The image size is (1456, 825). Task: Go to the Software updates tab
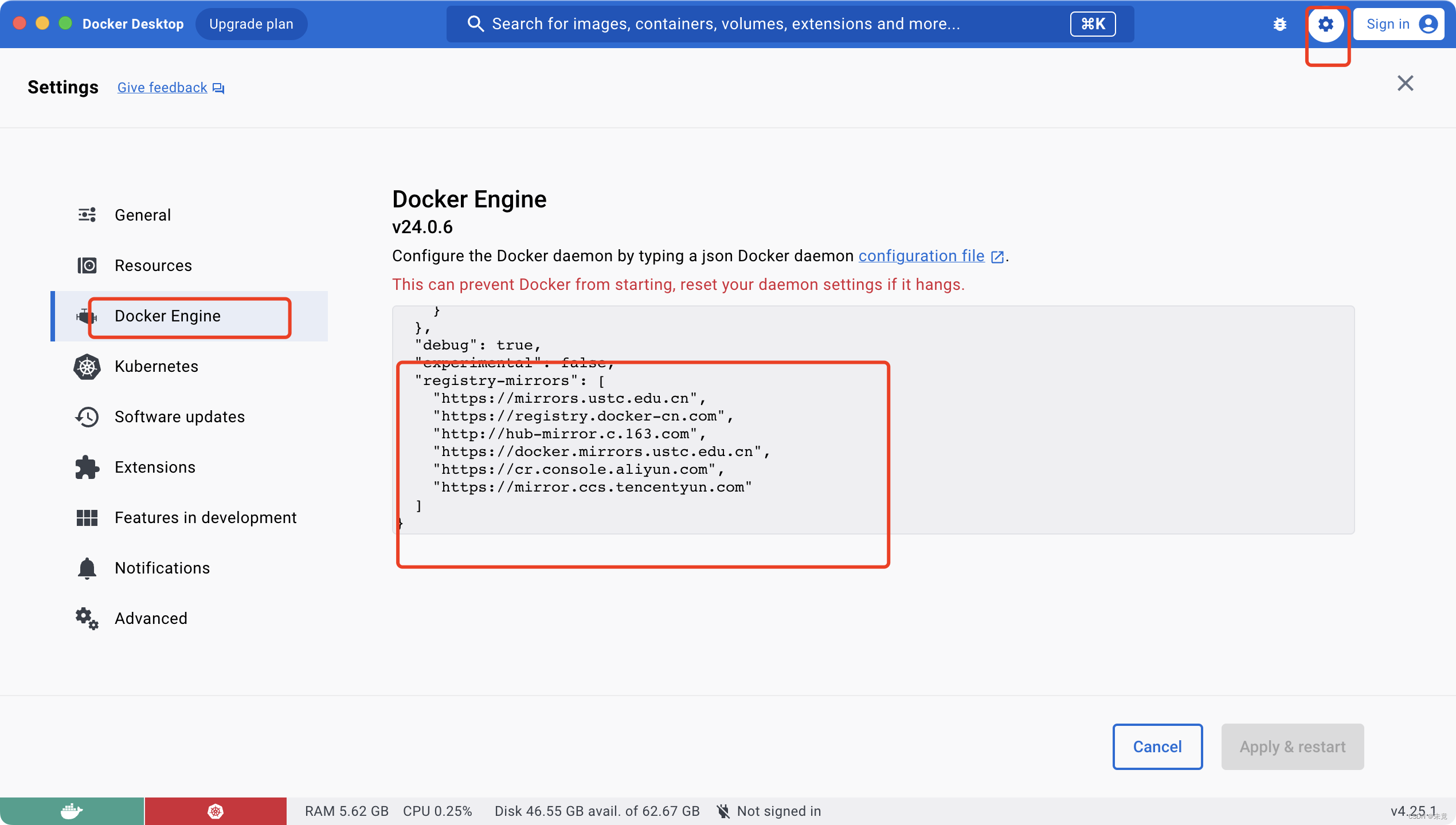point(189,417)
